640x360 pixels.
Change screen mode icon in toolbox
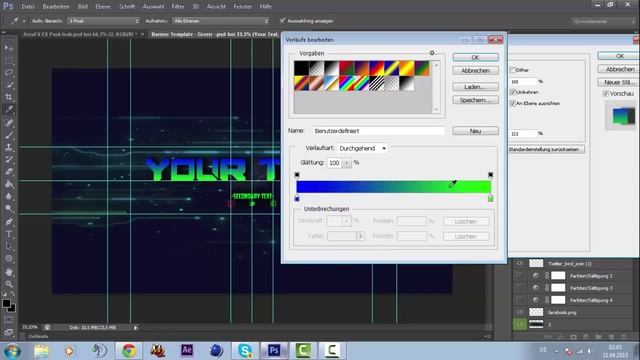click(9, 332)
